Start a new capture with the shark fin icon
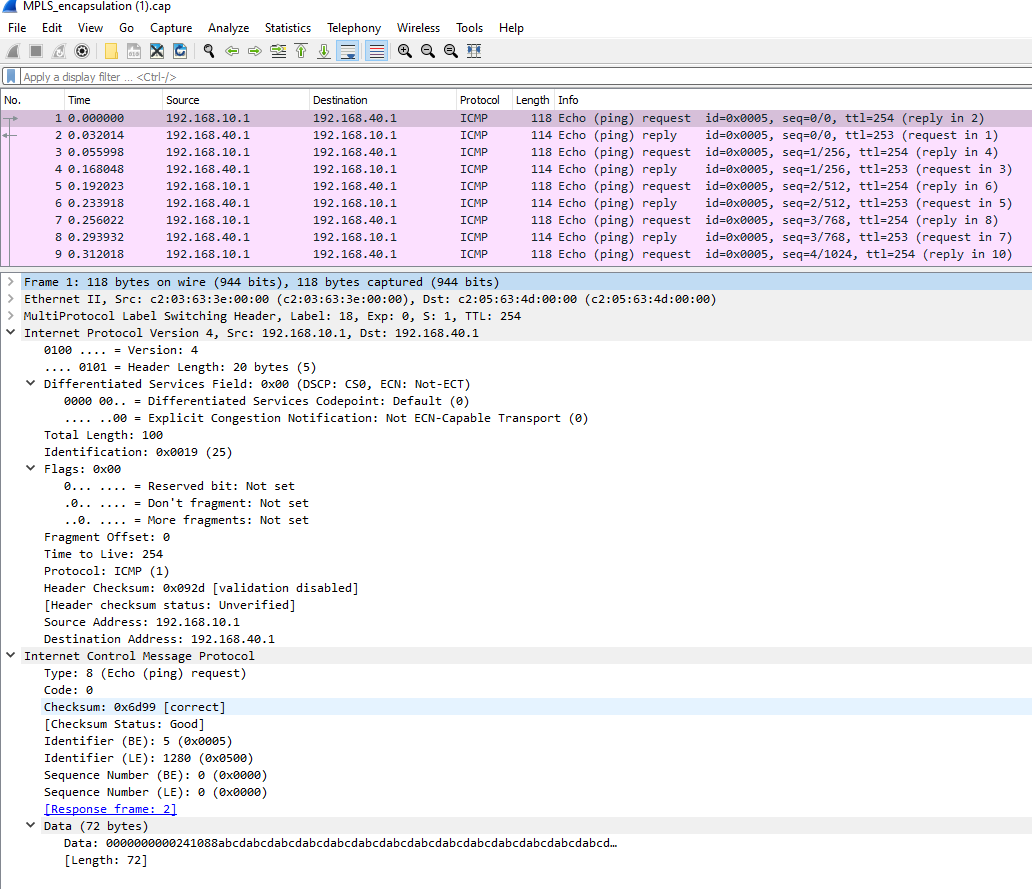 coord(14,51)
